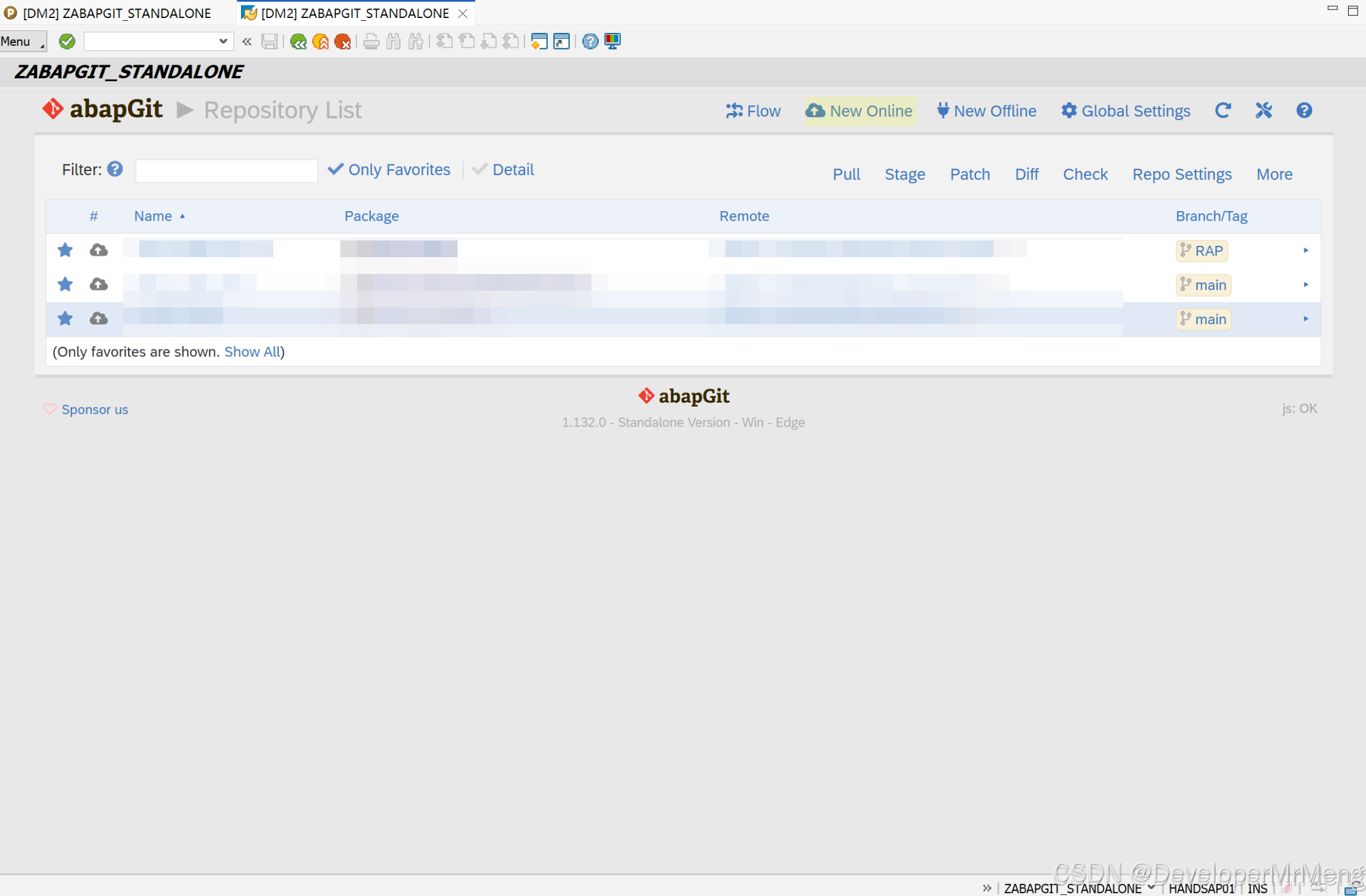Click the customize local layout monitor icon
Image resolution: width=1366 pixels, height=896 pixels.
[612, 41]
